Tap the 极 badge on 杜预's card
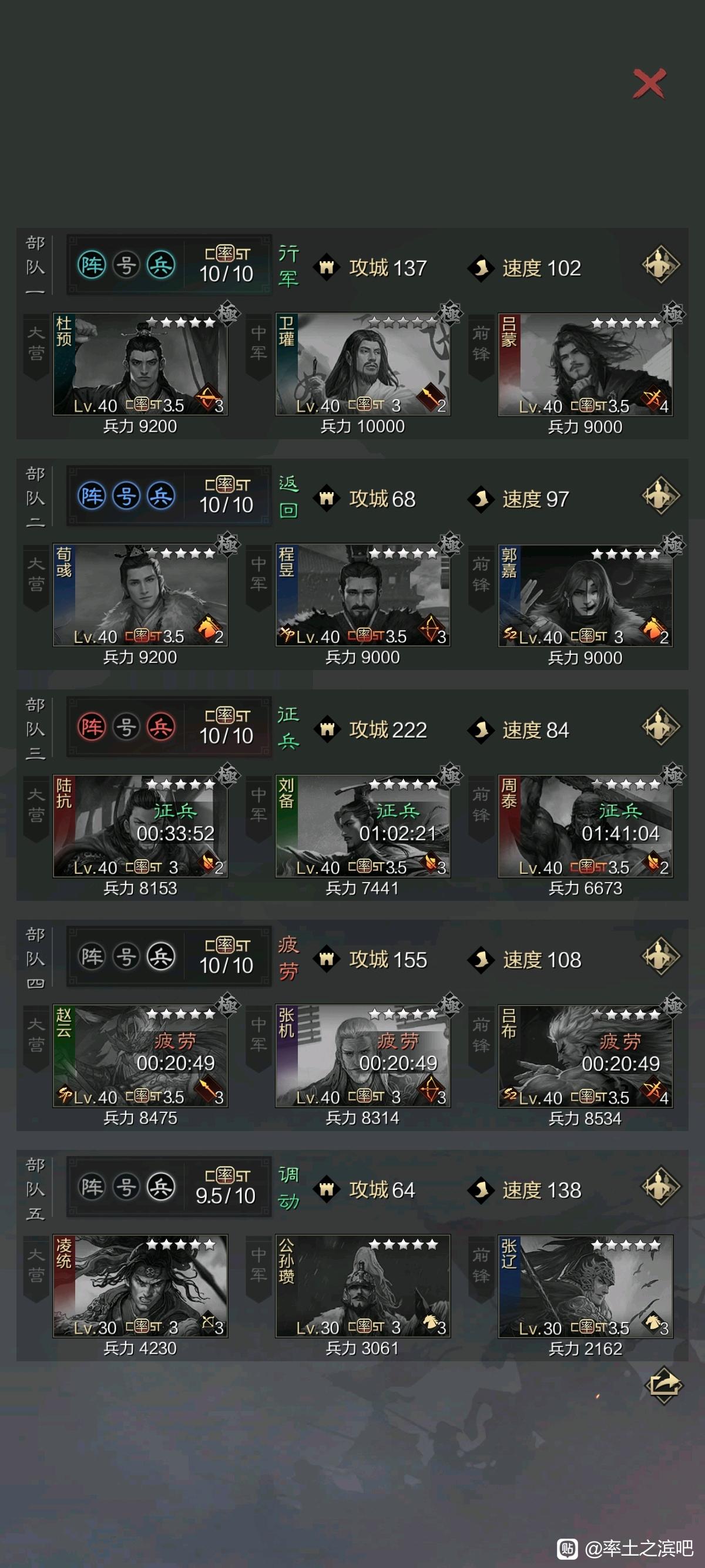705x1568 pixels. click(228, 314)
